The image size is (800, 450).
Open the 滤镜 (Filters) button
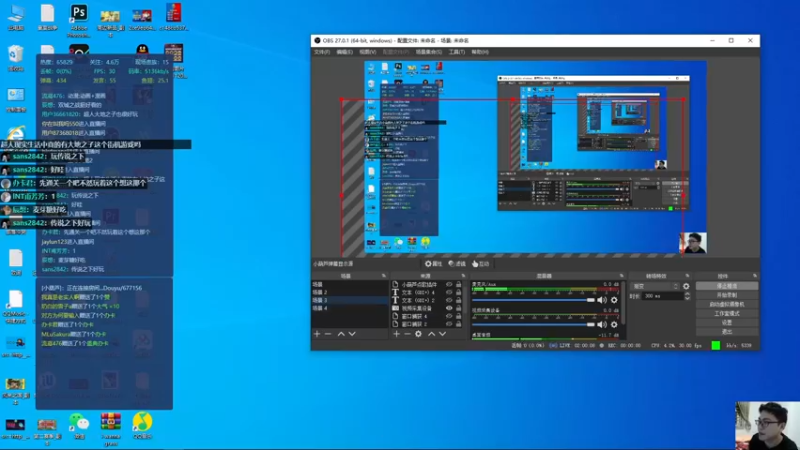click(457, 264)
